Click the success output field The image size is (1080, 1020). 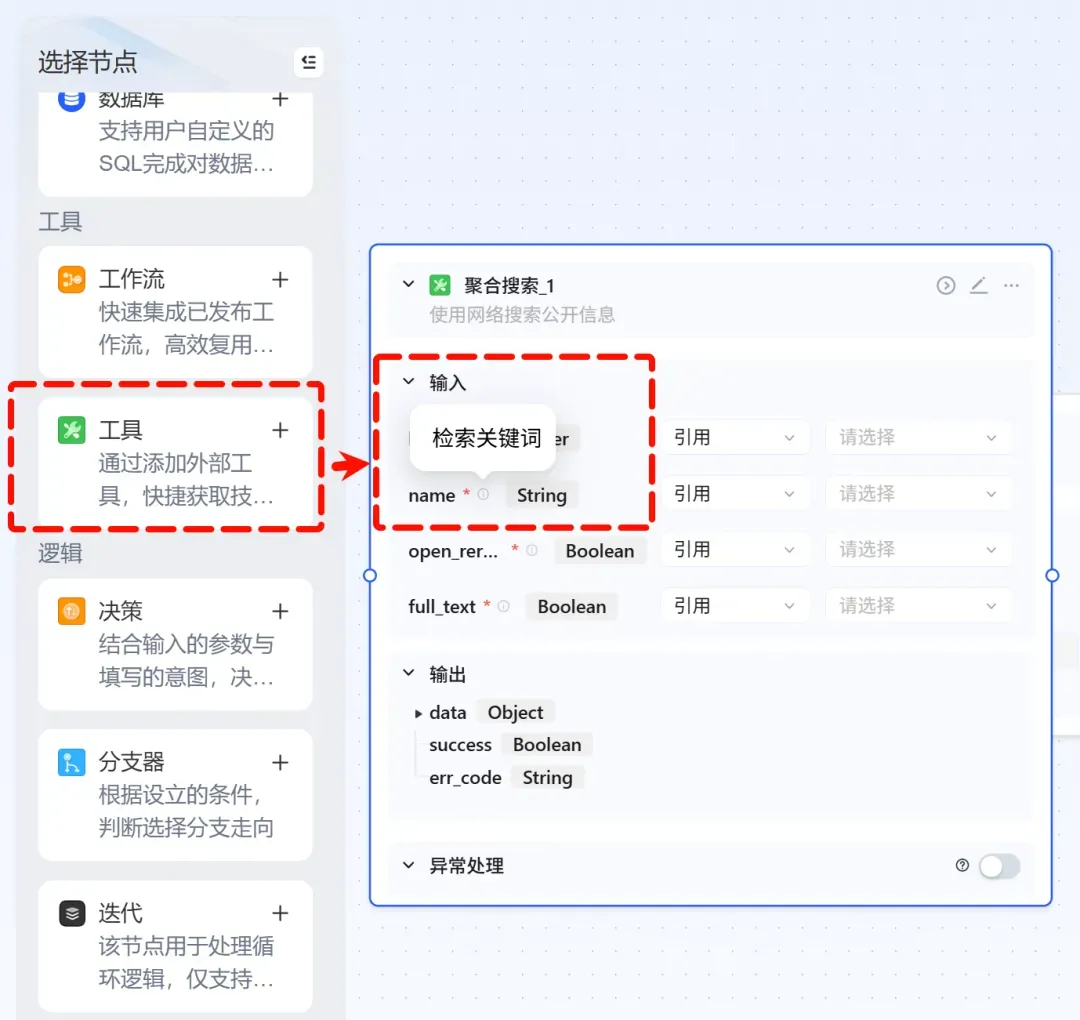point(460,745)
